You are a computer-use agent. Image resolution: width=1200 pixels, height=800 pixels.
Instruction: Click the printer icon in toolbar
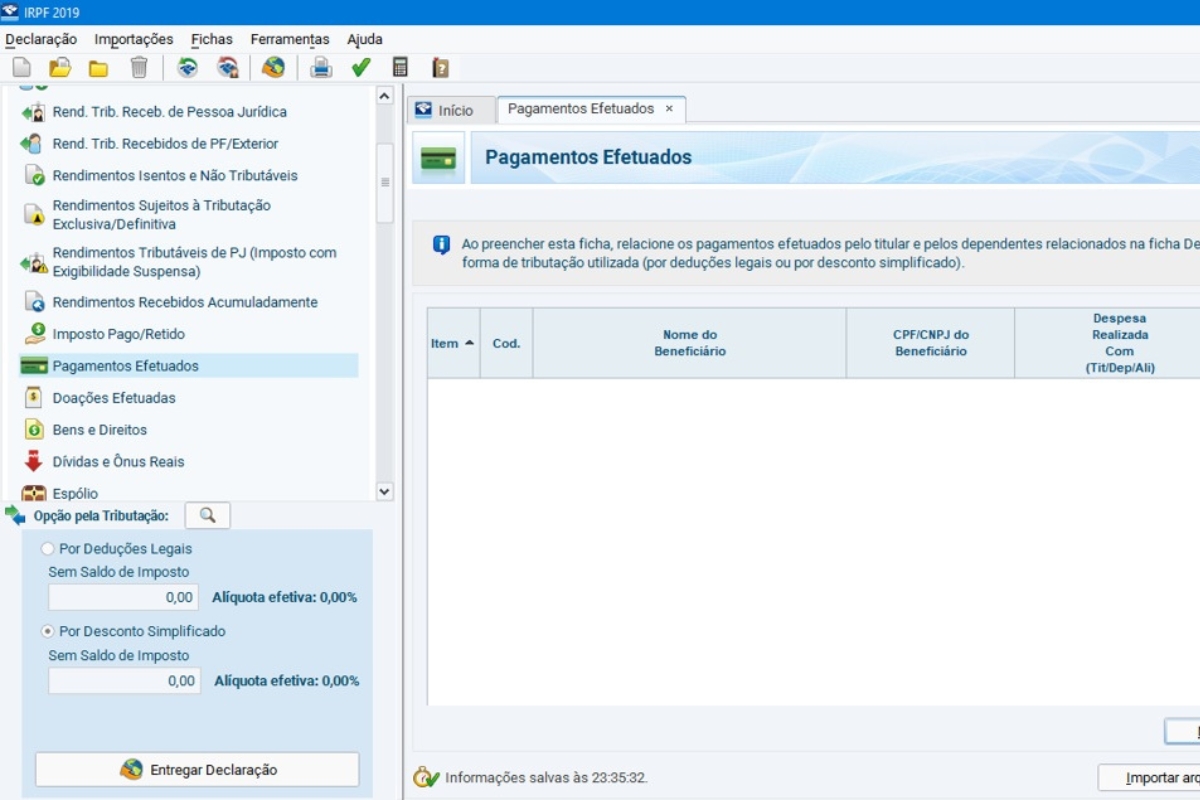click(x=320, y=68)
